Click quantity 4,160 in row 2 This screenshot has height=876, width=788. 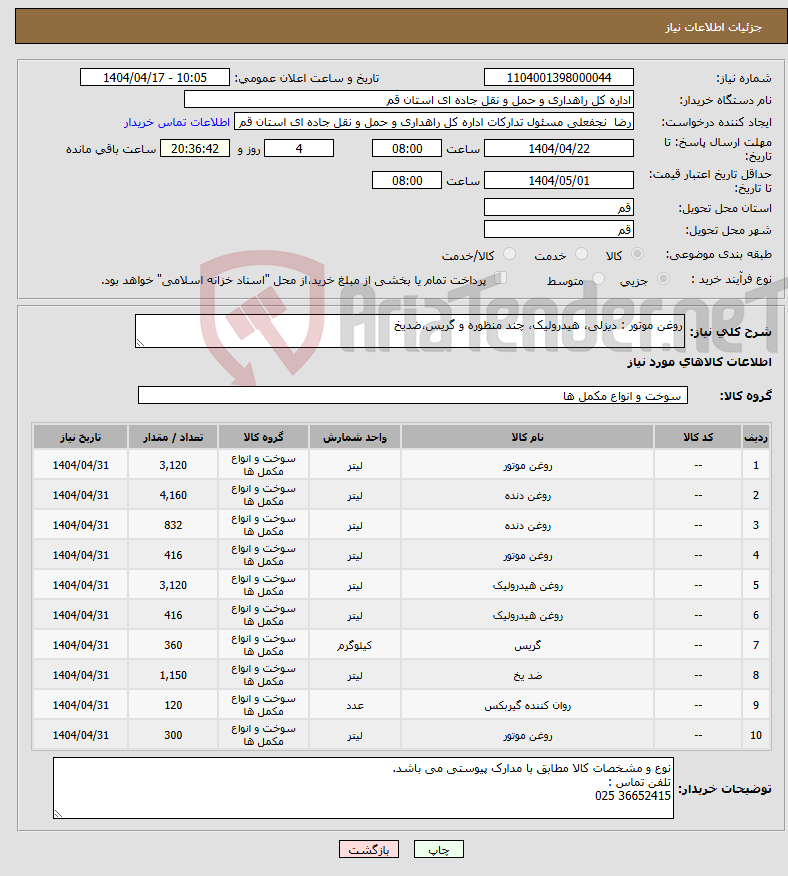[173, 496]
